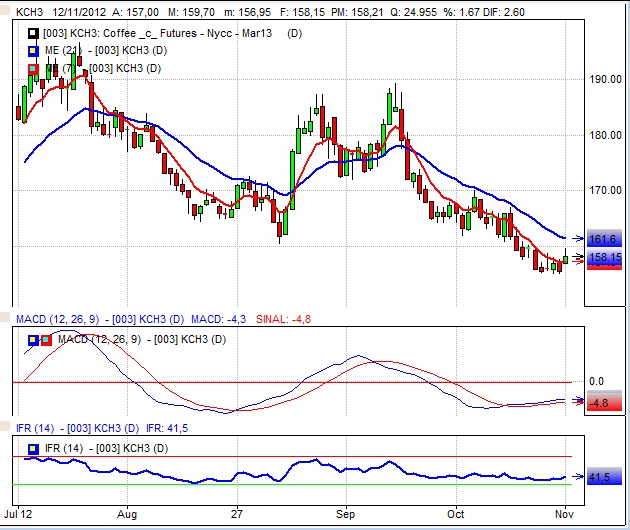Click the 0.0 level on the MACD axis
Screen dimensions: 630x530
[597, 382]
